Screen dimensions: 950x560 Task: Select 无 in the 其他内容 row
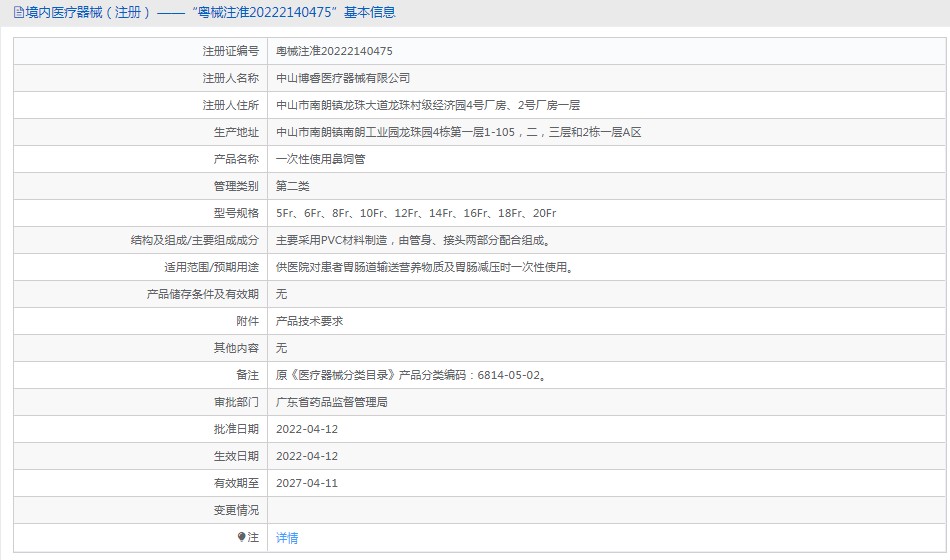point(281,348)
